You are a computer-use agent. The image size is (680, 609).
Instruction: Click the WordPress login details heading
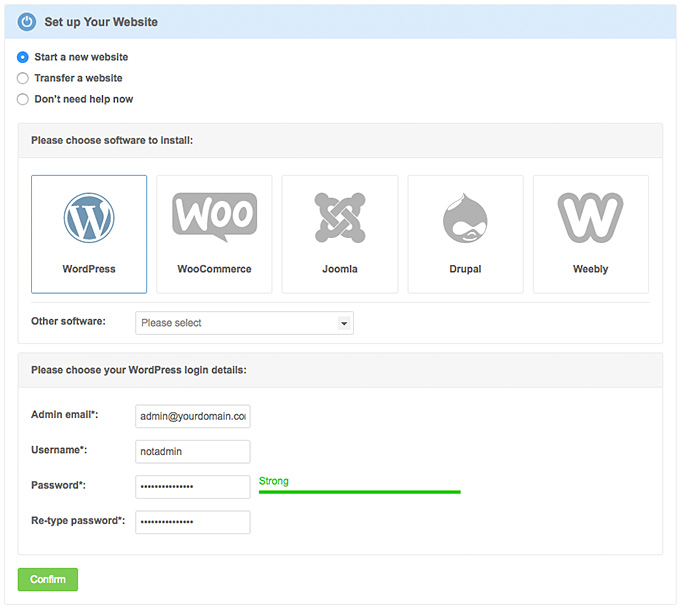[x=139, y=370]
